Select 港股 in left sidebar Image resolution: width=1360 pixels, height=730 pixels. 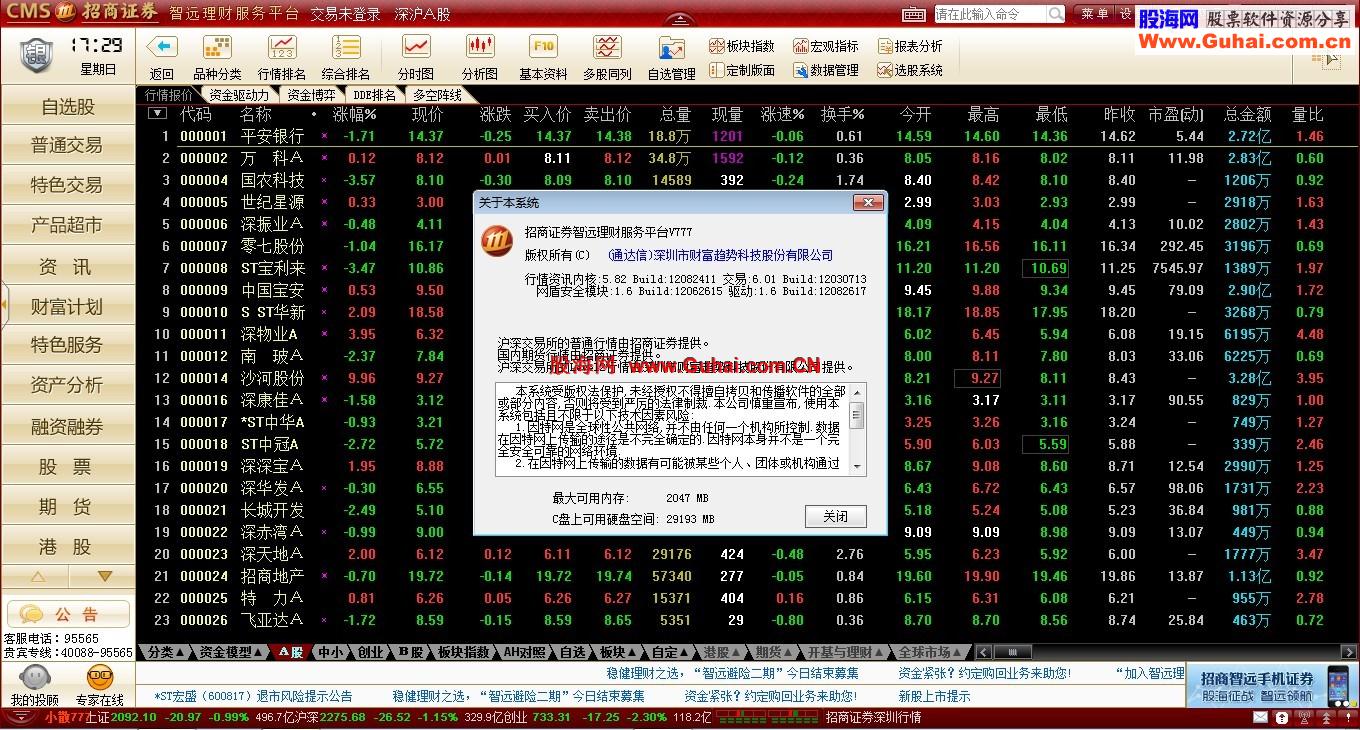pyautogui.click(x=67, y=547)
